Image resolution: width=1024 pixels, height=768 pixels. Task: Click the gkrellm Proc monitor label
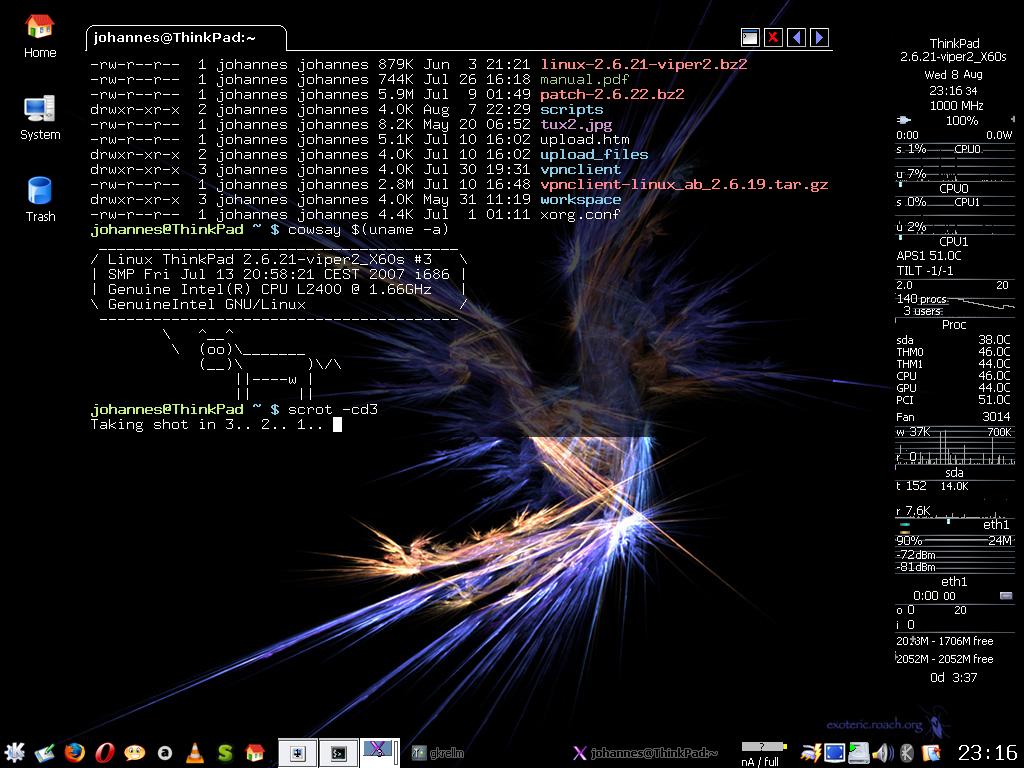[954, 325]
